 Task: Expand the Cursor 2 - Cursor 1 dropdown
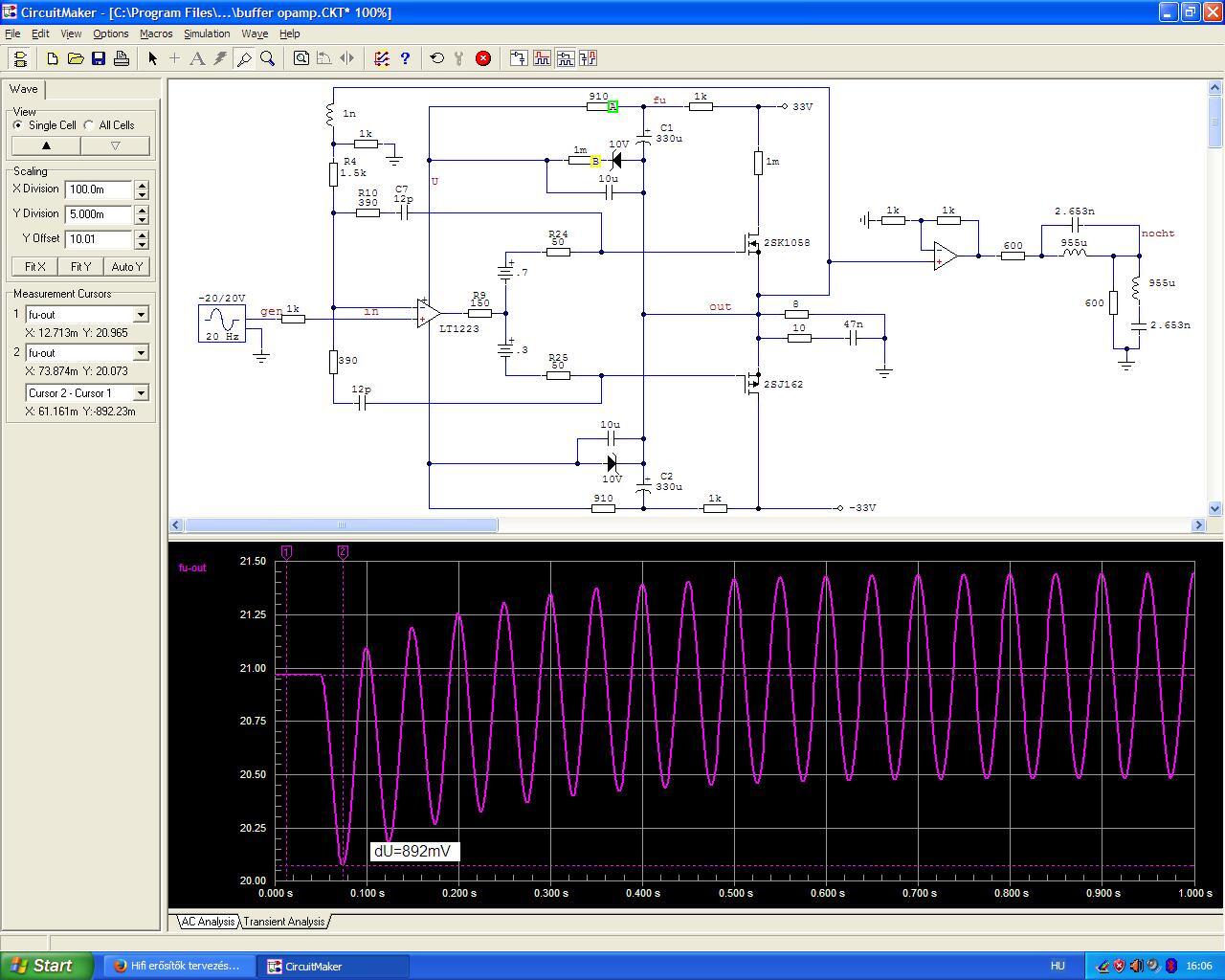pyautogui.click(x=141, y=393)
